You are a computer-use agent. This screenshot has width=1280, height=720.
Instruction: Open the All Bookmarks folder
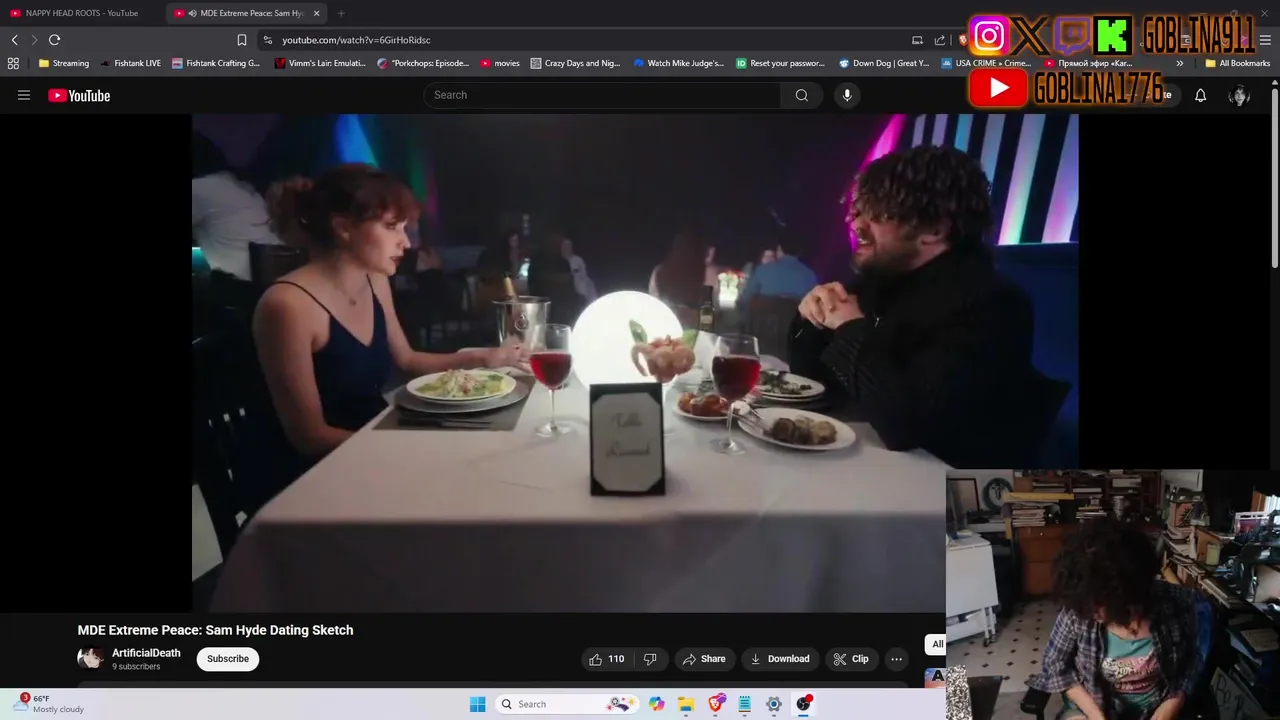click(1238, 63)
